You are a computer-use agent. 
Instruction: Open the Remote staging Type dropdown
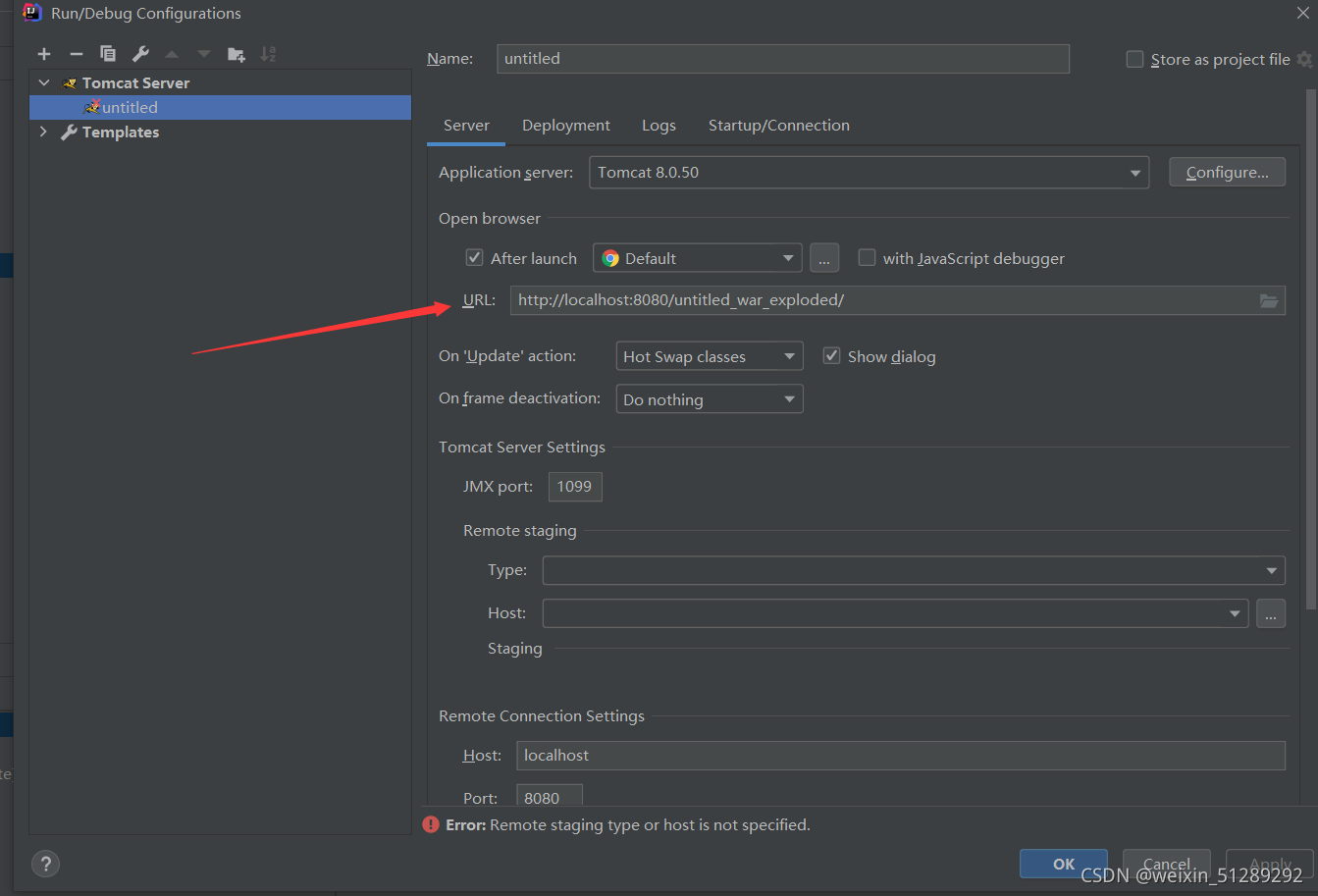pos(914,570)
